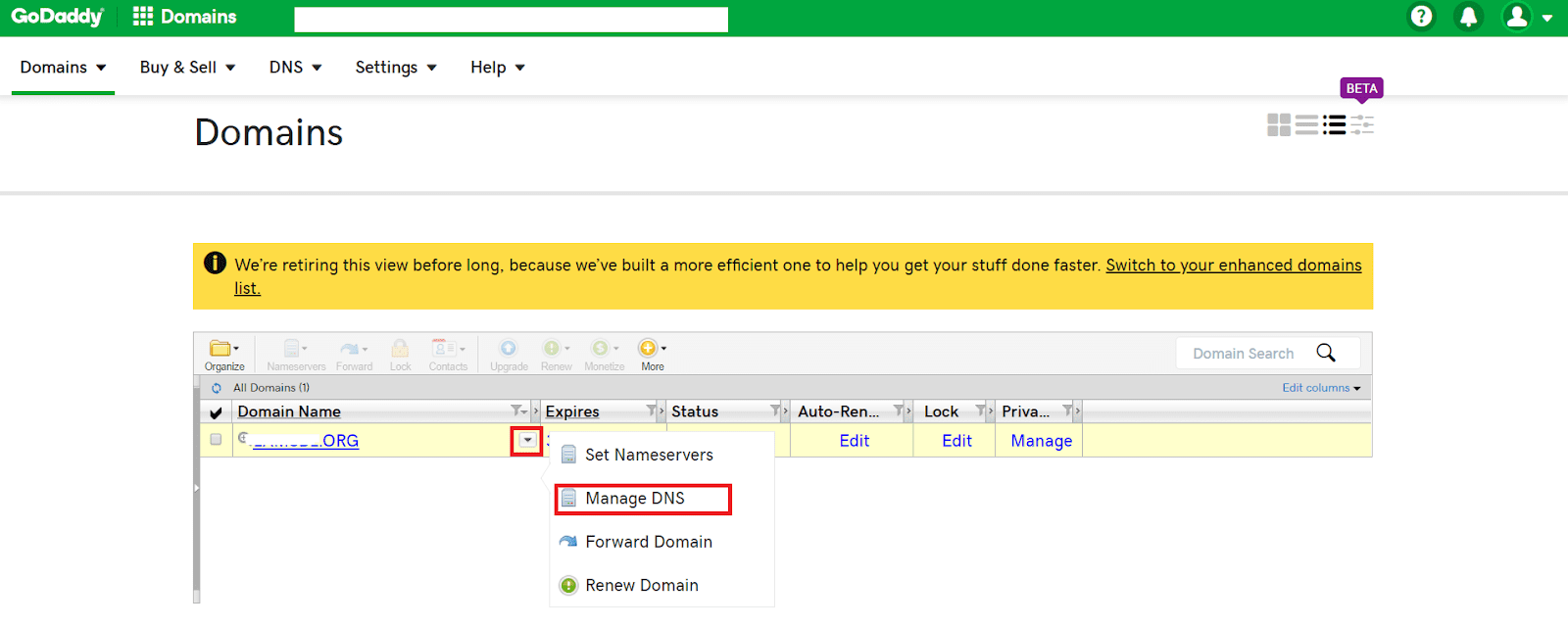
Task: Click the top header search box
Action: pos(511,20)
